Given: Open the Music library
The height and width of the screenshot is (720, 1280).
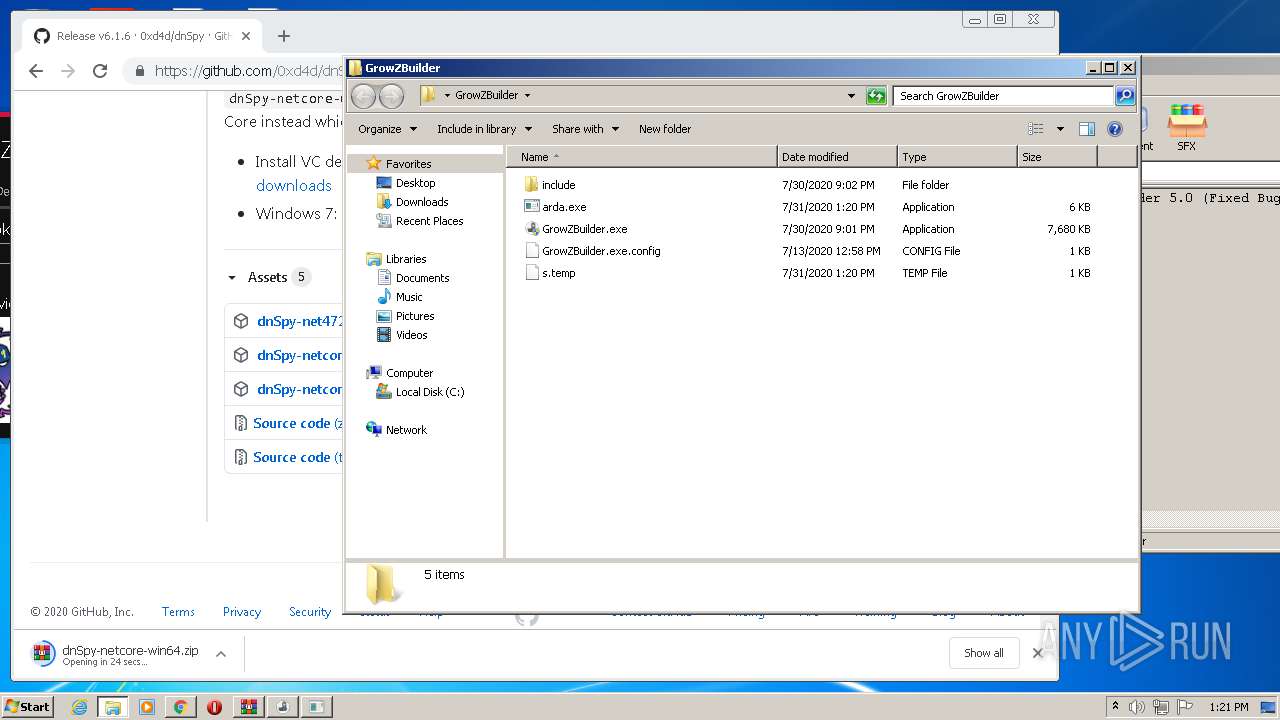Looking at the screenshot, I should [409, 297].
